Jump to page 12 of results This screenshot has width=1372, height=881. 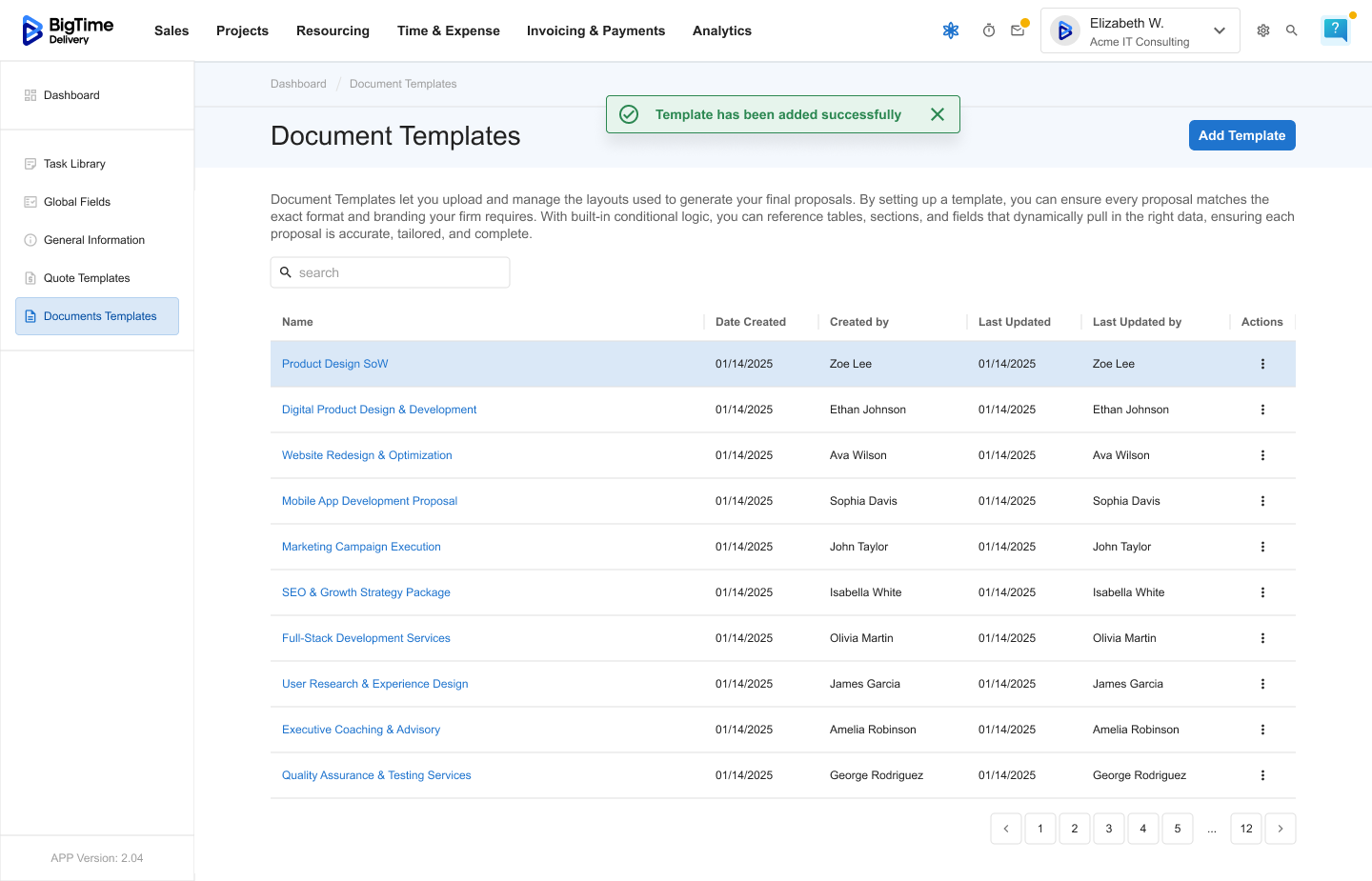1246,829
